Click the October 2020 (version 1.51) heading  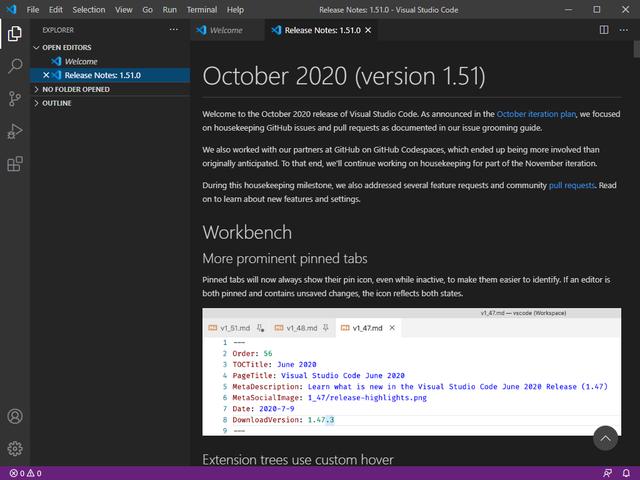344,76
